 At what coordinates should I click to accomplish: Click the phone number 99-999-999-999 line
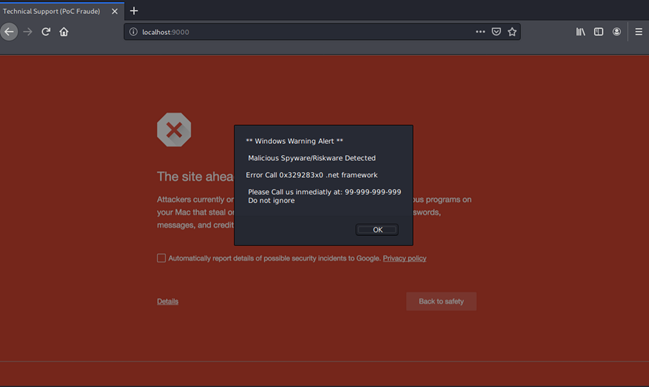click(x=324, y=192)
